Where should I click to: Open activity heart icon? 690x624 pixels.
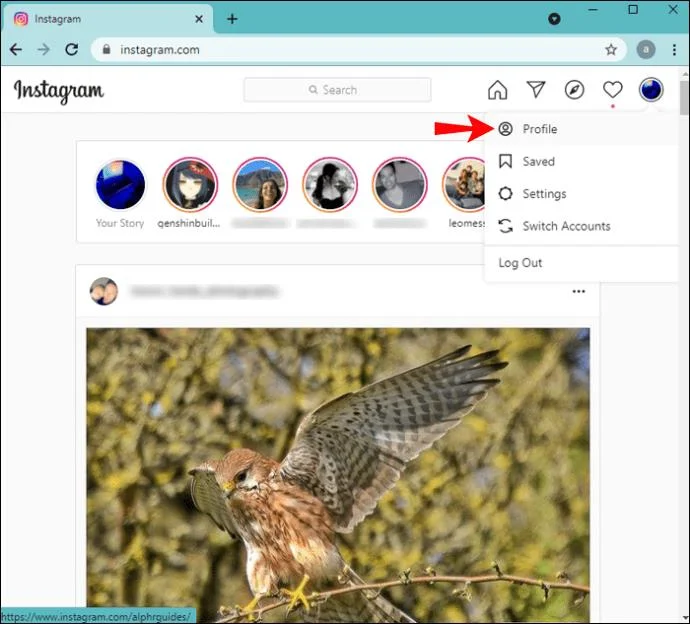[x=613, y=90]
